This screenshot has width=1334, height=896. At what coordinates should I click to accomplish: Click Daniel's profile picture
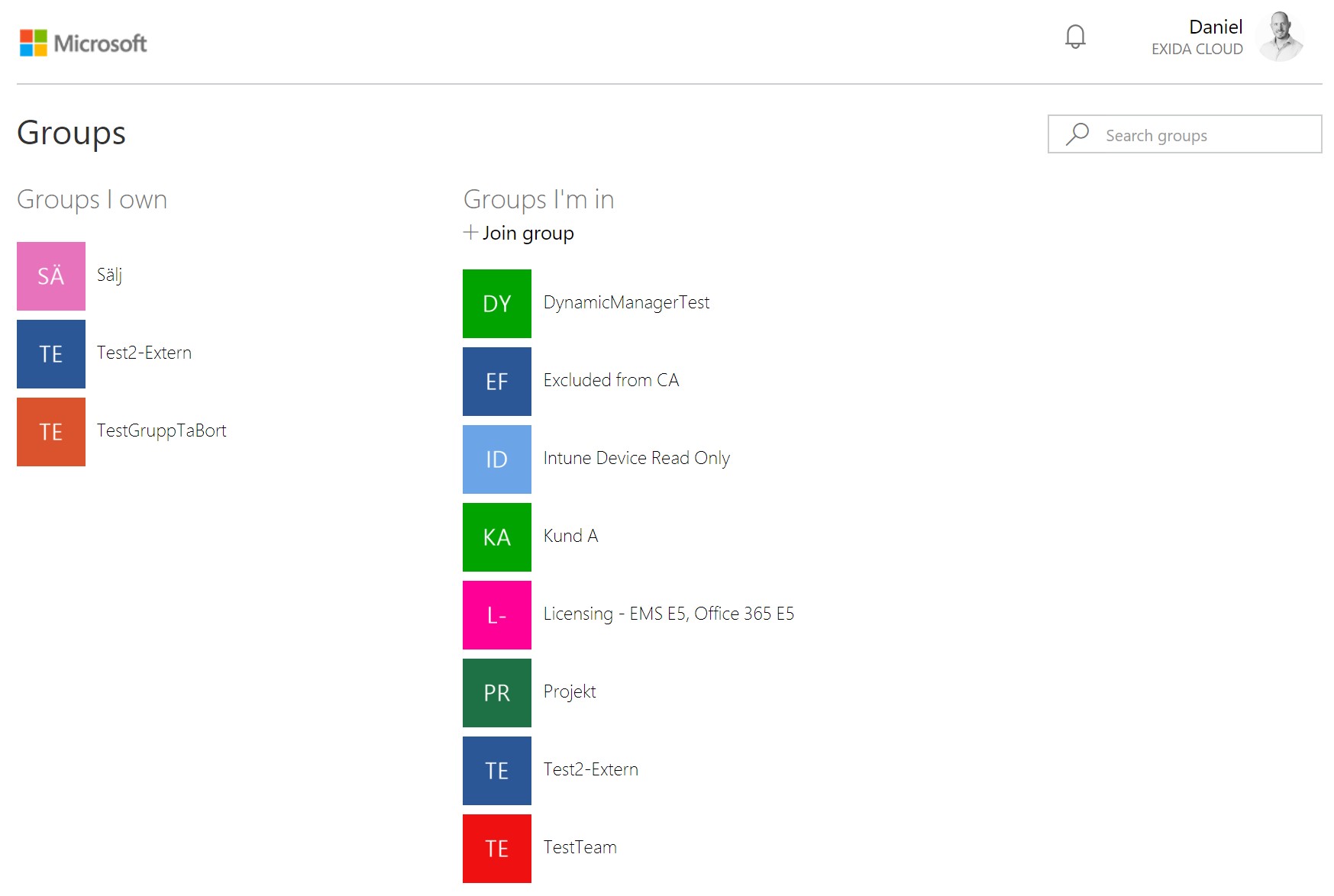[x=1280, y=37]
